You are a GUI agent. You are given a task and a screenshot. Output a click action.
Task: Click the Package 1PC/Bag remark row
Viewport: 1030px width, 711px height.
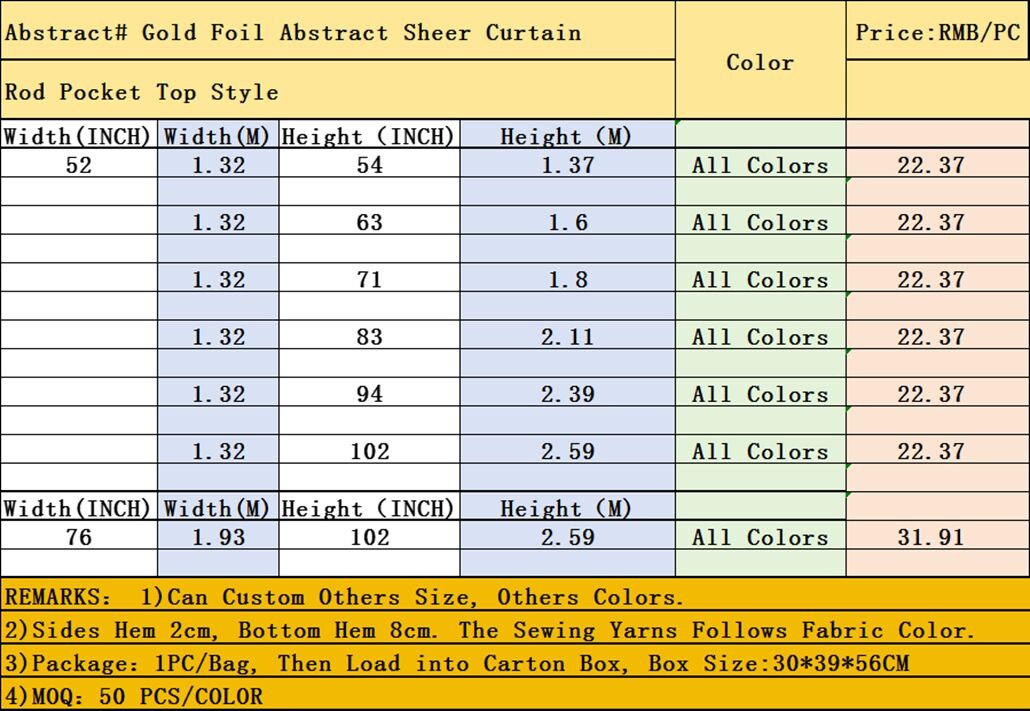(515, 662)
